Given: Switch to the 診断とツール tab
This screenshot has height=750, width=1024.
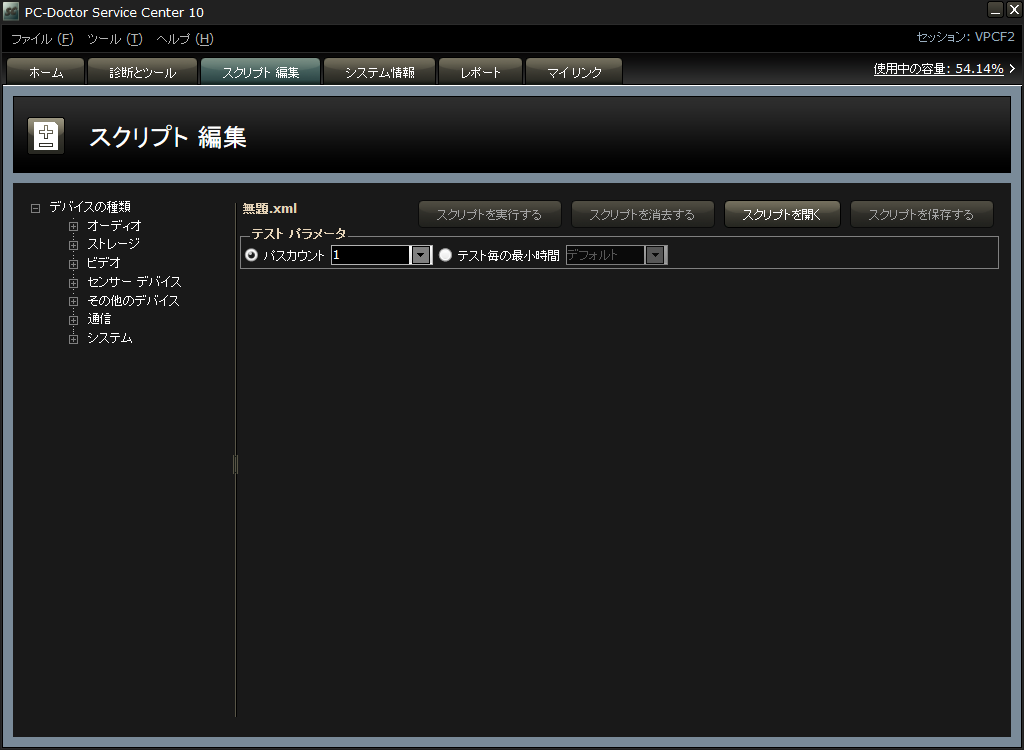Looking at the screenshot, I should coord(142,72).
